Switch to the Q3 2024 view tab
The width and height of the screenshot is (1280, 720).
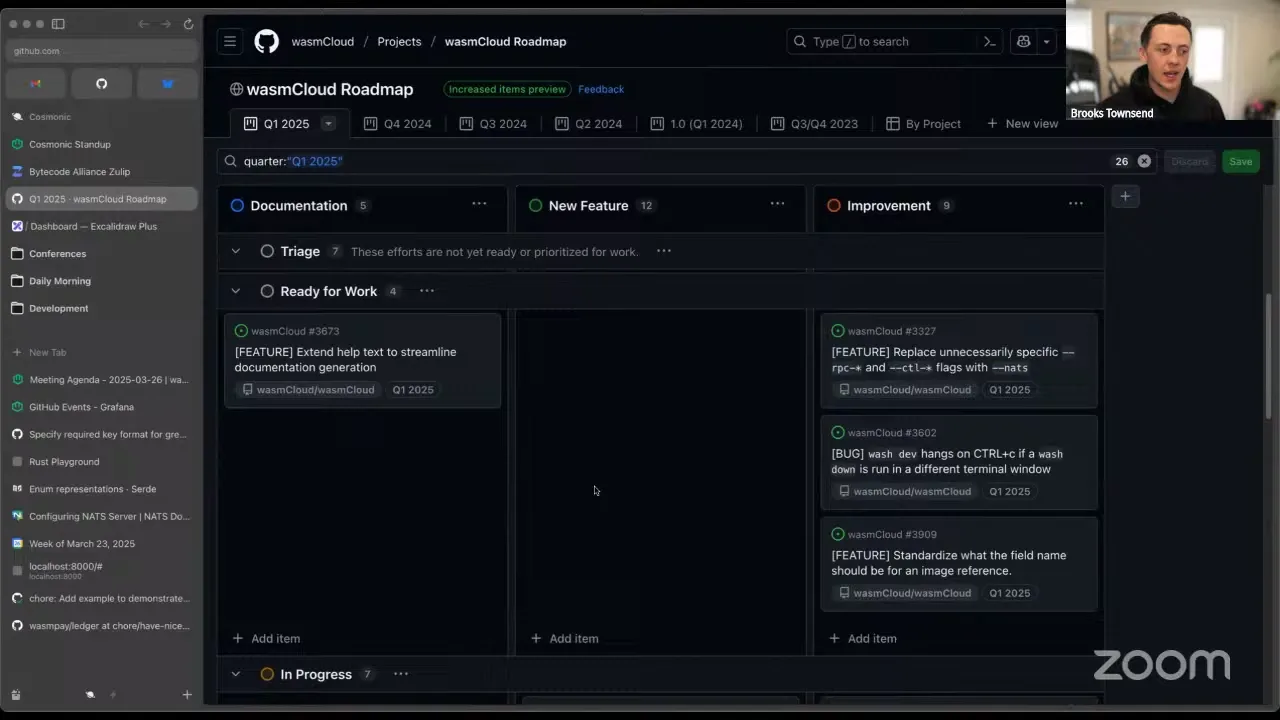pyautogui.click(x=493, y=124)
